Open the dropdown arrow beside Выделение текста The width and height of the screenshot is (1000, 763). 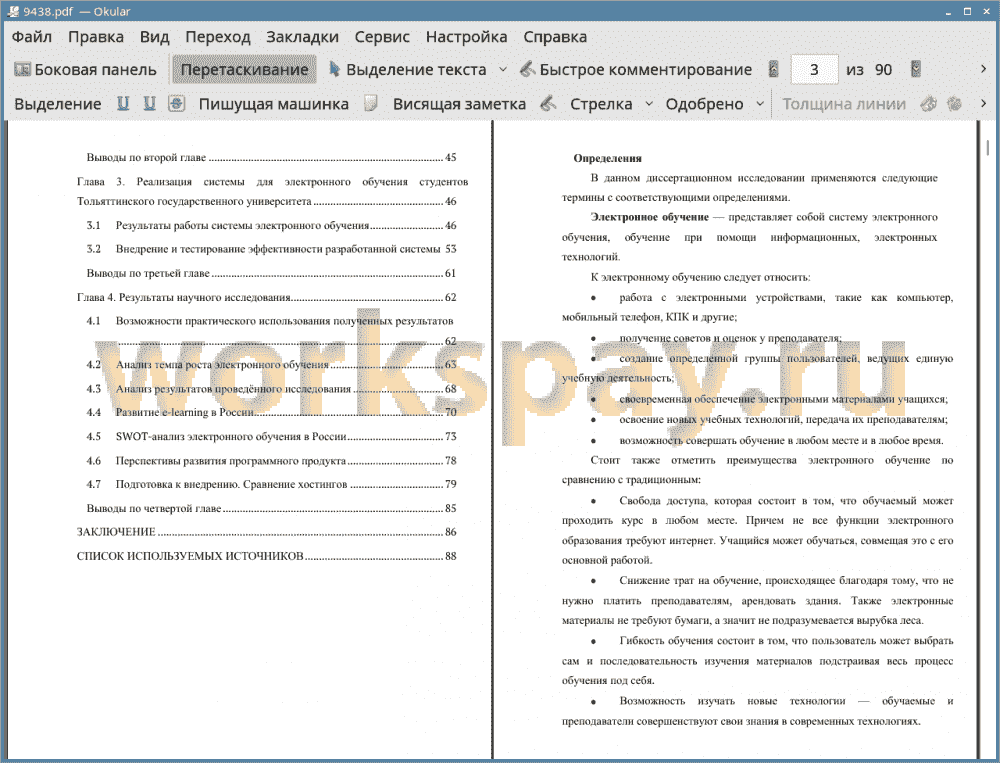point(503,70)
